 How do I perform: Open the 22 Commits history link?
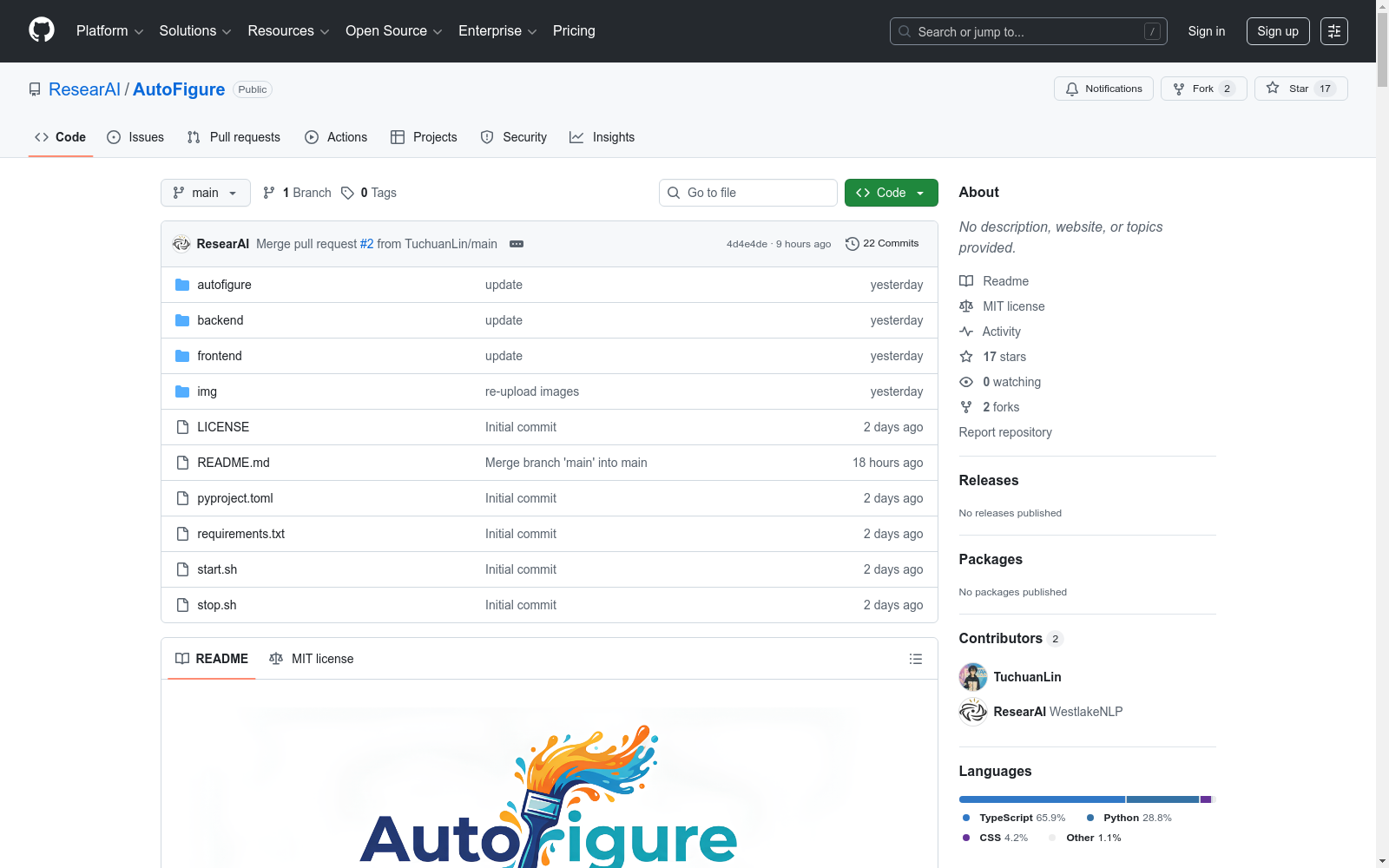click(x=882, y=244)
